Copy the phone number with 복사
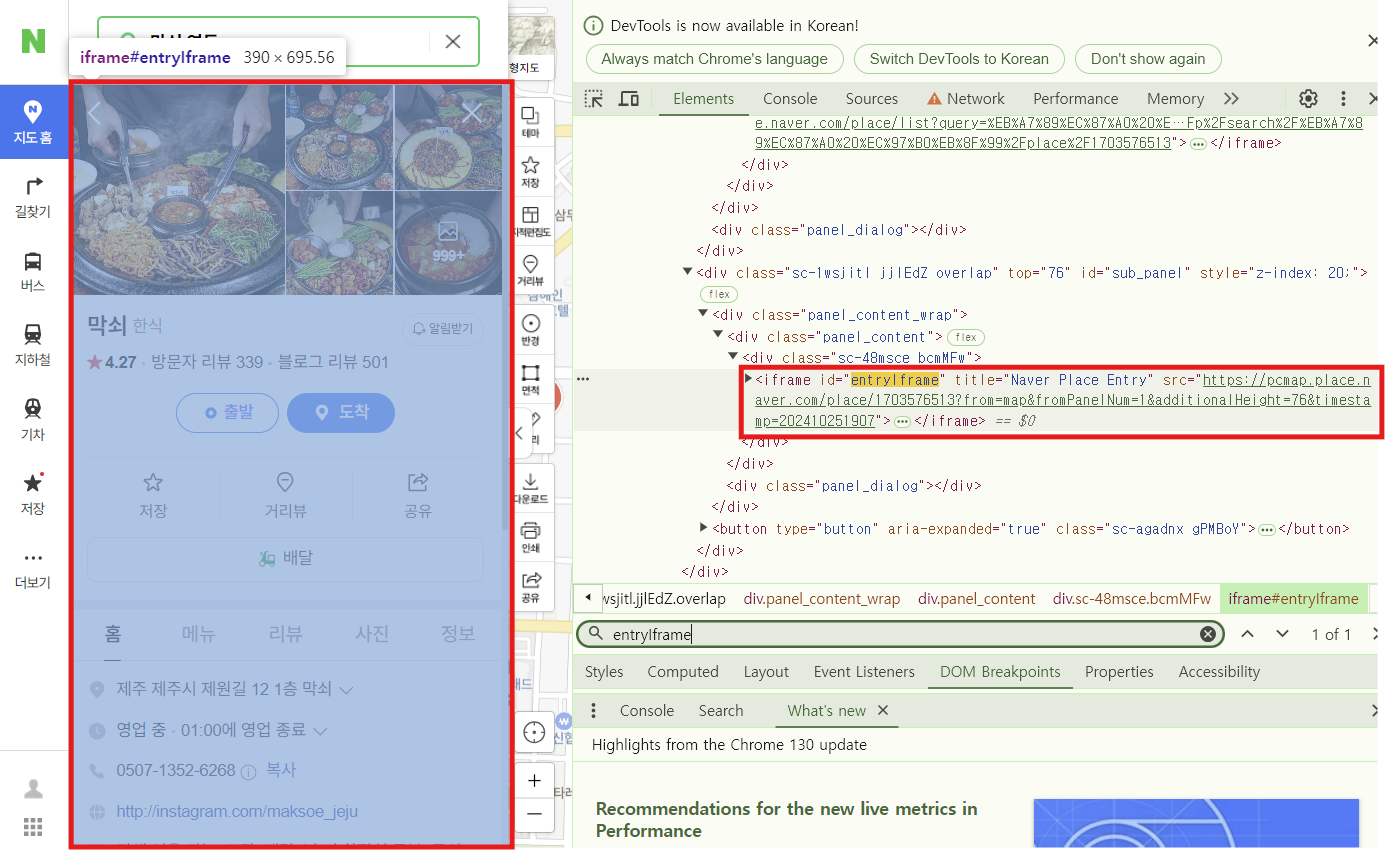 point(281,770)
